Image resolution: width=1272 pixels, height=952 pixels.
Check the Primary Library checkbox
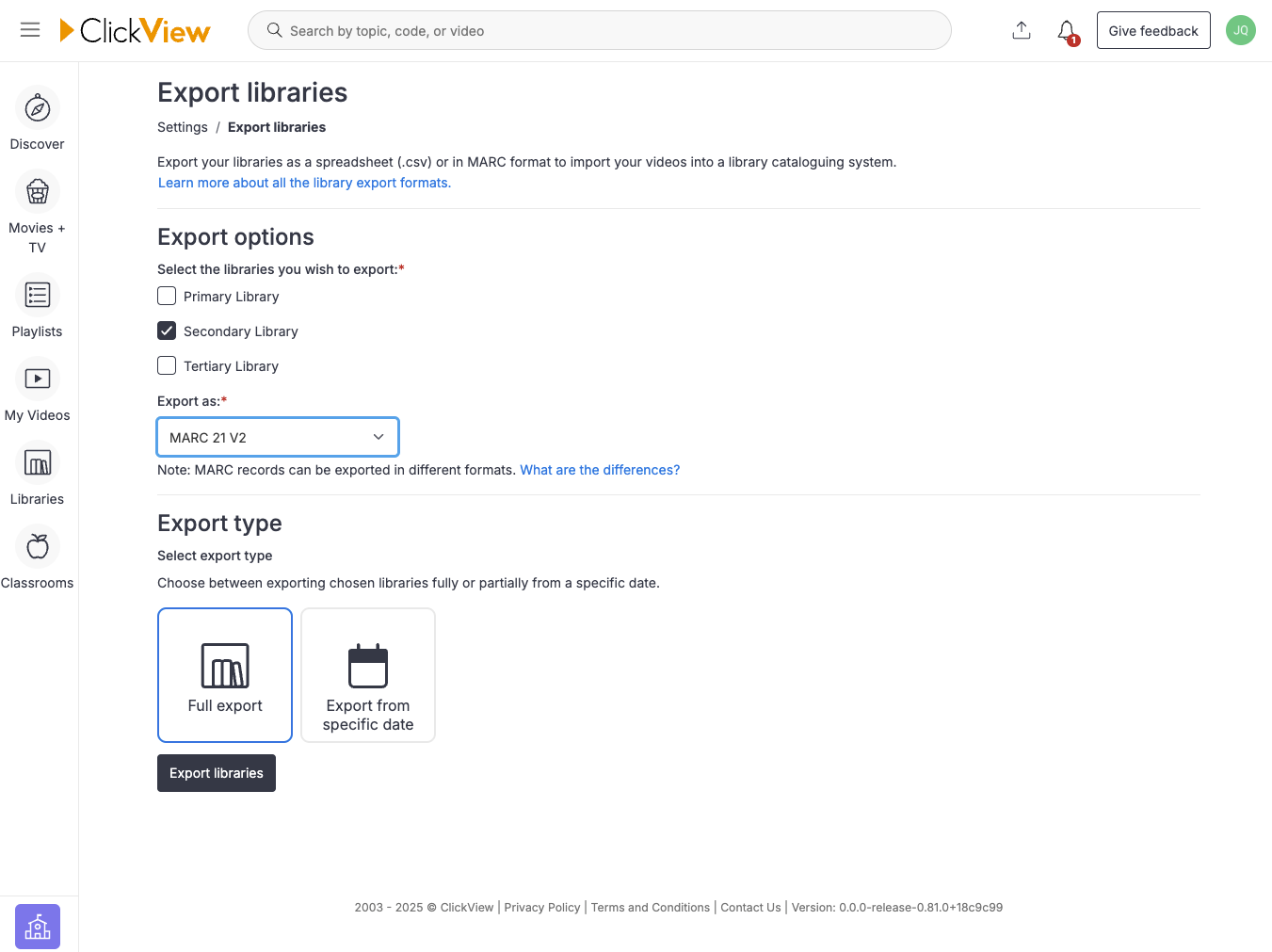pos(167,296)
